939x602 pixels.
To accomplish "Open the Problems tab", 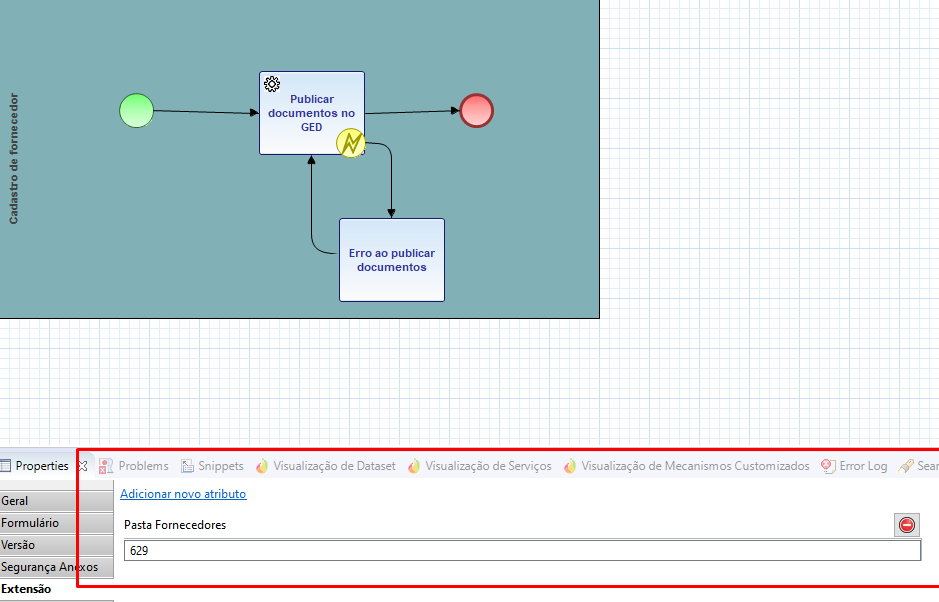I will pyautogui.click(x=134, y=466).
